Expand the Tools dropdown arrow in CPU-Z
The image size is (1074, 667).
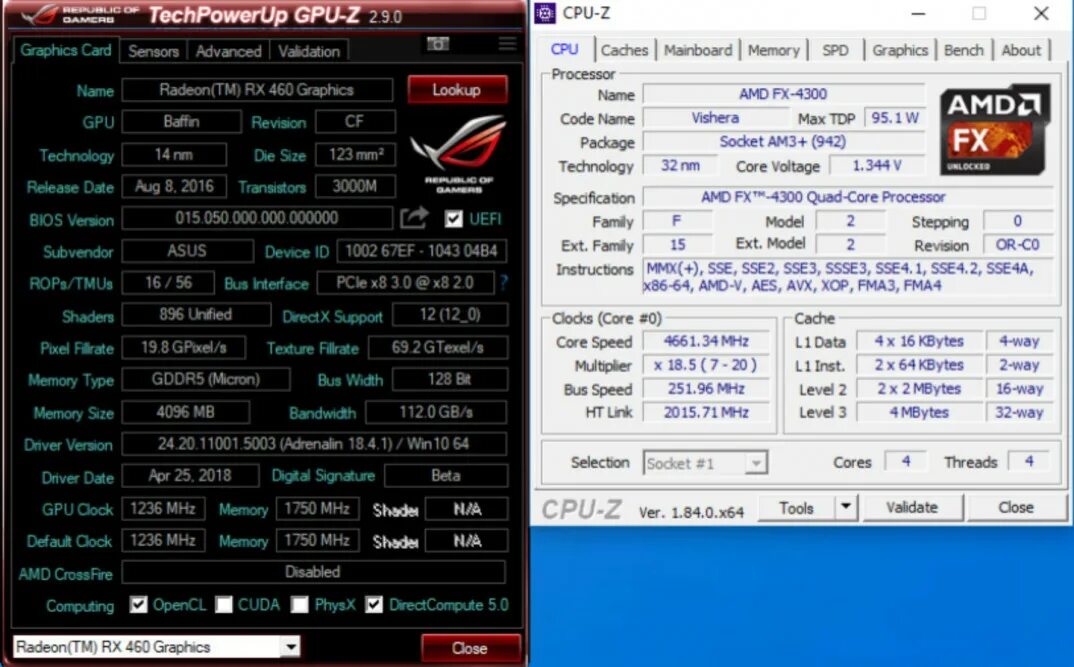(x=845, y=507)
